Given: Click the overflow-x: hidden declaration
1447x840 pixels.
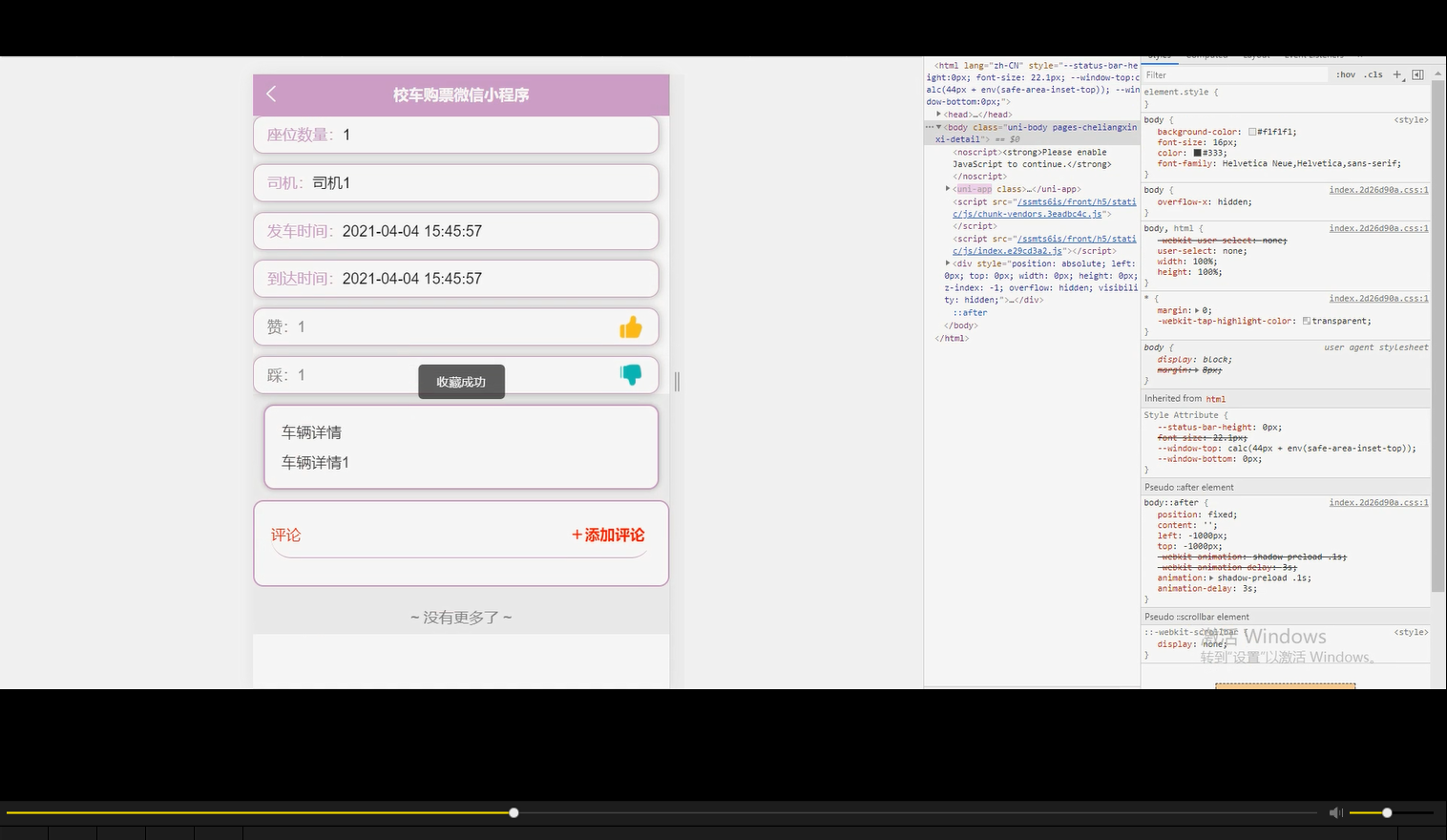Looking at the screenshot, I should 1205,202.
